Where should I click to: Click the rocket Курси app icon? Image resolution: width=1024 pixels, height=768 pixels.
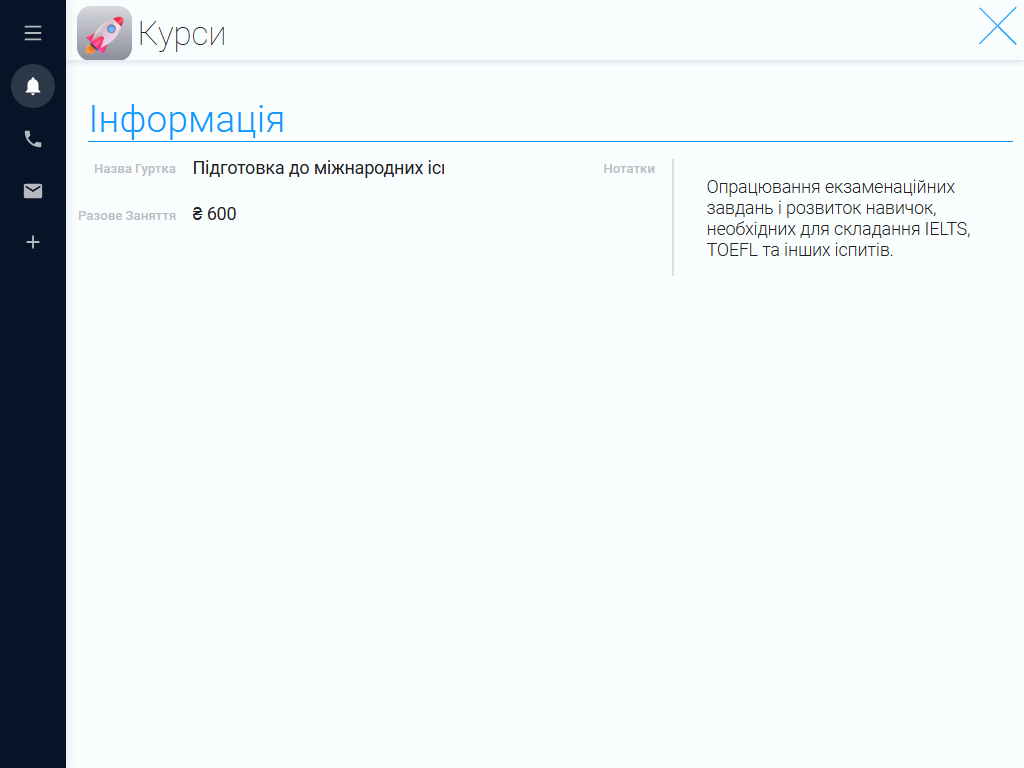coord(104,33)
